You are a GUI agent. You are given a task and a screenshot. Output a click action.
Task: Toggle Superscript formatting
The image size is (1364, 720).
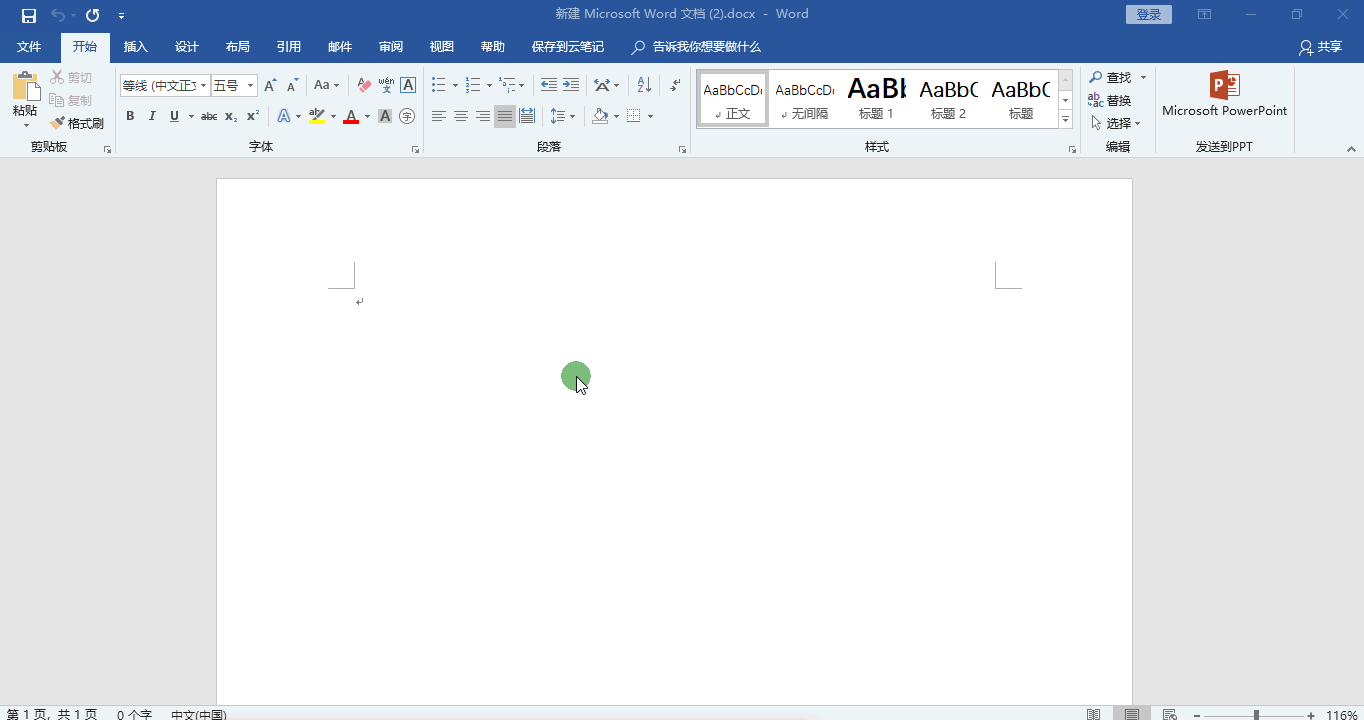[253, 116]
